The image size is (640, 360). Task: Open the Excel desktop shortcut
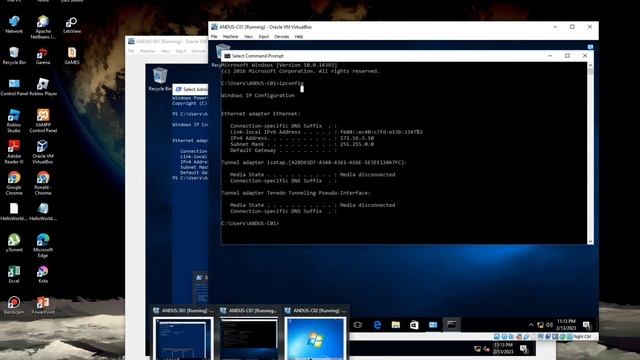[x=14, y=274]
